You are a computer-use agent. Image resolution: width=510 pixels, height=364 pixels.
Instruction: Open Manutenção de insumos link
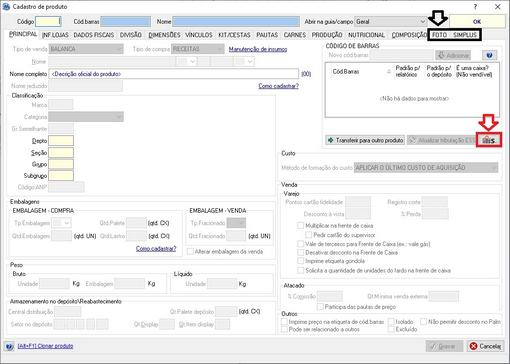point(258,49)
